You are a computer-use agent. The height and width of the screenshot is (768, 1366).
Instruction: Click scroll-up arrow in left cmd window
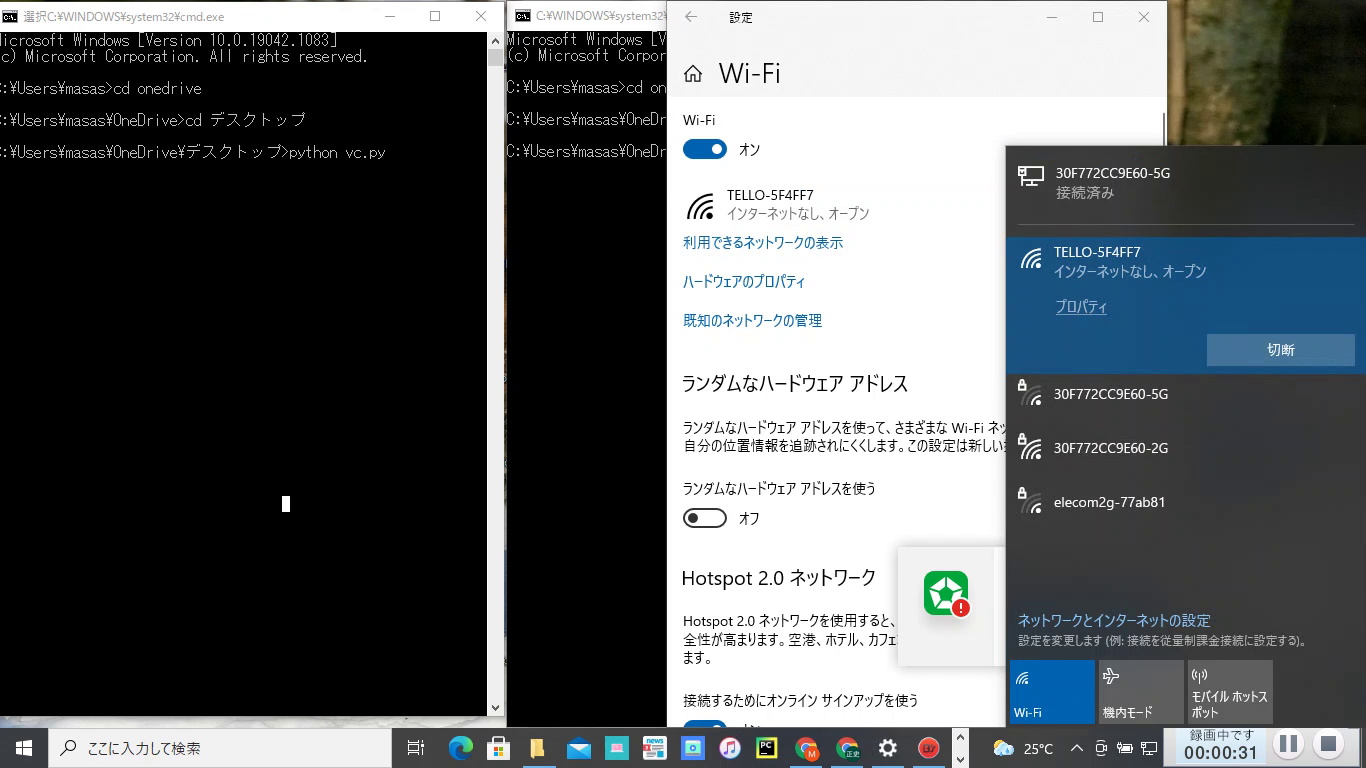[x=495, y=42]
